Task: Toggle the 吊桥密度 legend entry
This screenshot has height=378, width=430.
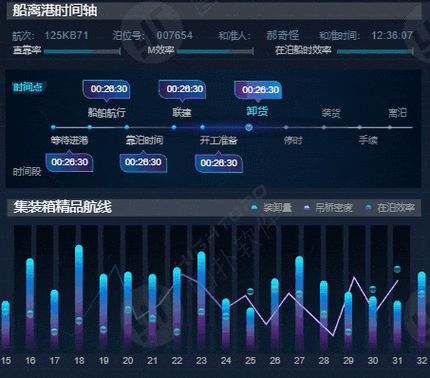Action: [328, 208]
